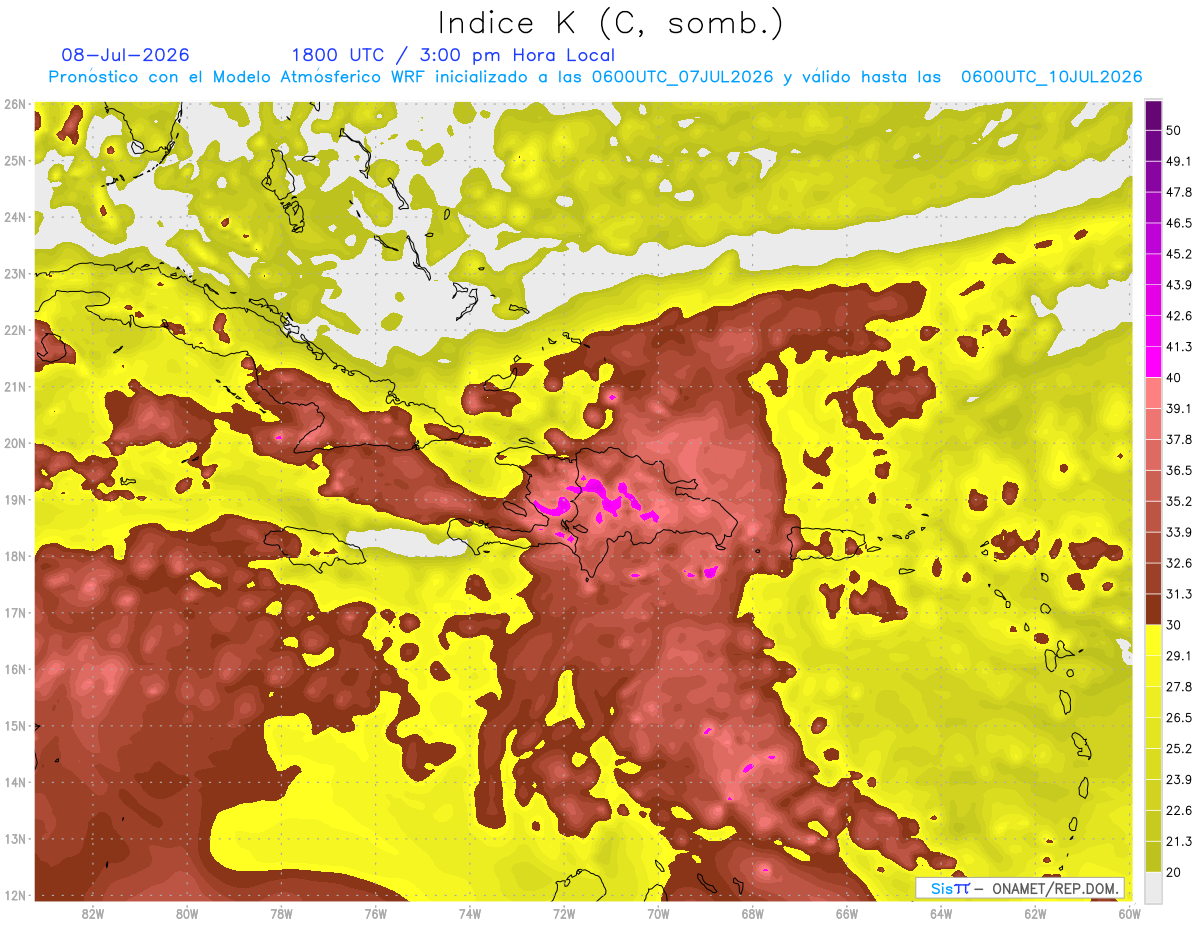Image resolution: width=1200 pixels, height=927 pixels.
Task: Pick the bright yellow swatch between 29.1 and 30
Action: (1153, 640)
